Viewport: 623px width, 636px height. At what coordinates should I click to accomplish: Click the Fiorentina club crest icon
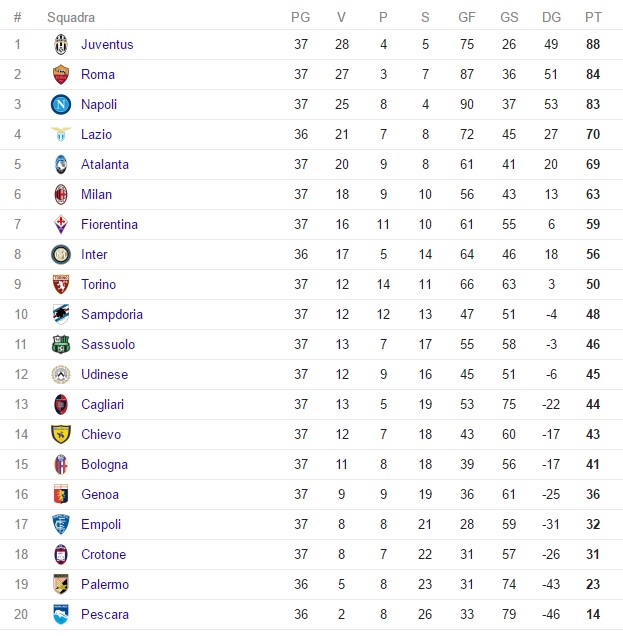[61, 224]
